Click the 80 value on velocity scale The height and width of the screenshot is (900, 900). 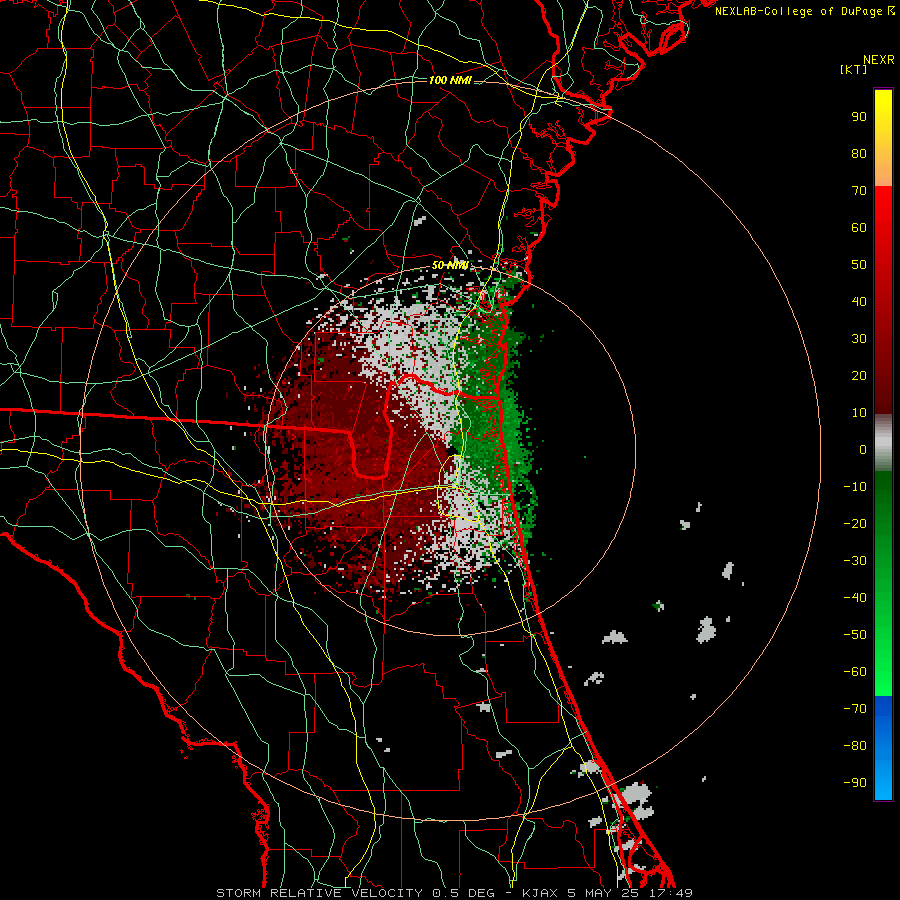click(x=859, y=153)
